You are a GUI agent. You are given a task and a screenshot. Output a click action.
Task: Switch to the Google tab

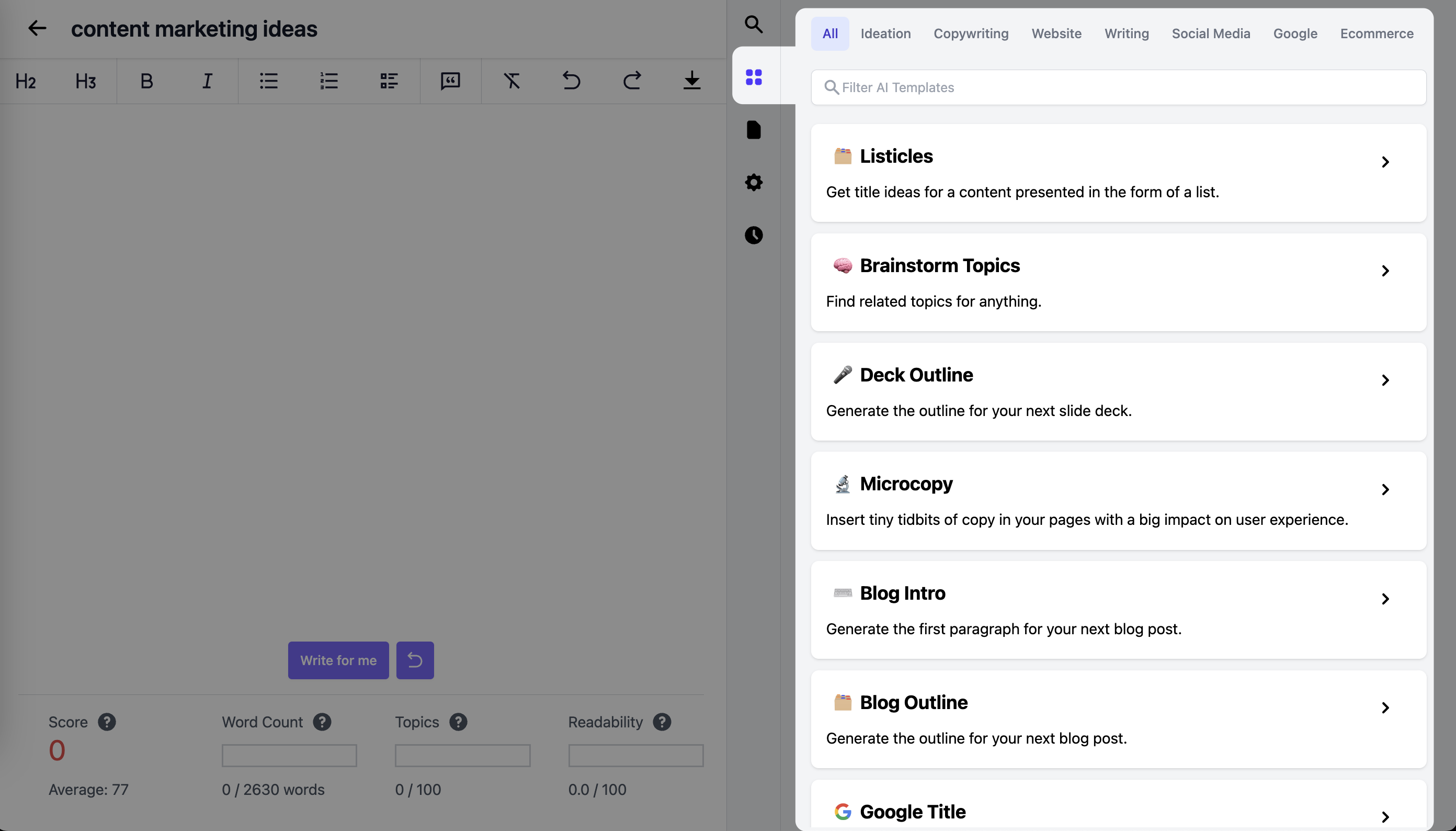point(1295,33)
